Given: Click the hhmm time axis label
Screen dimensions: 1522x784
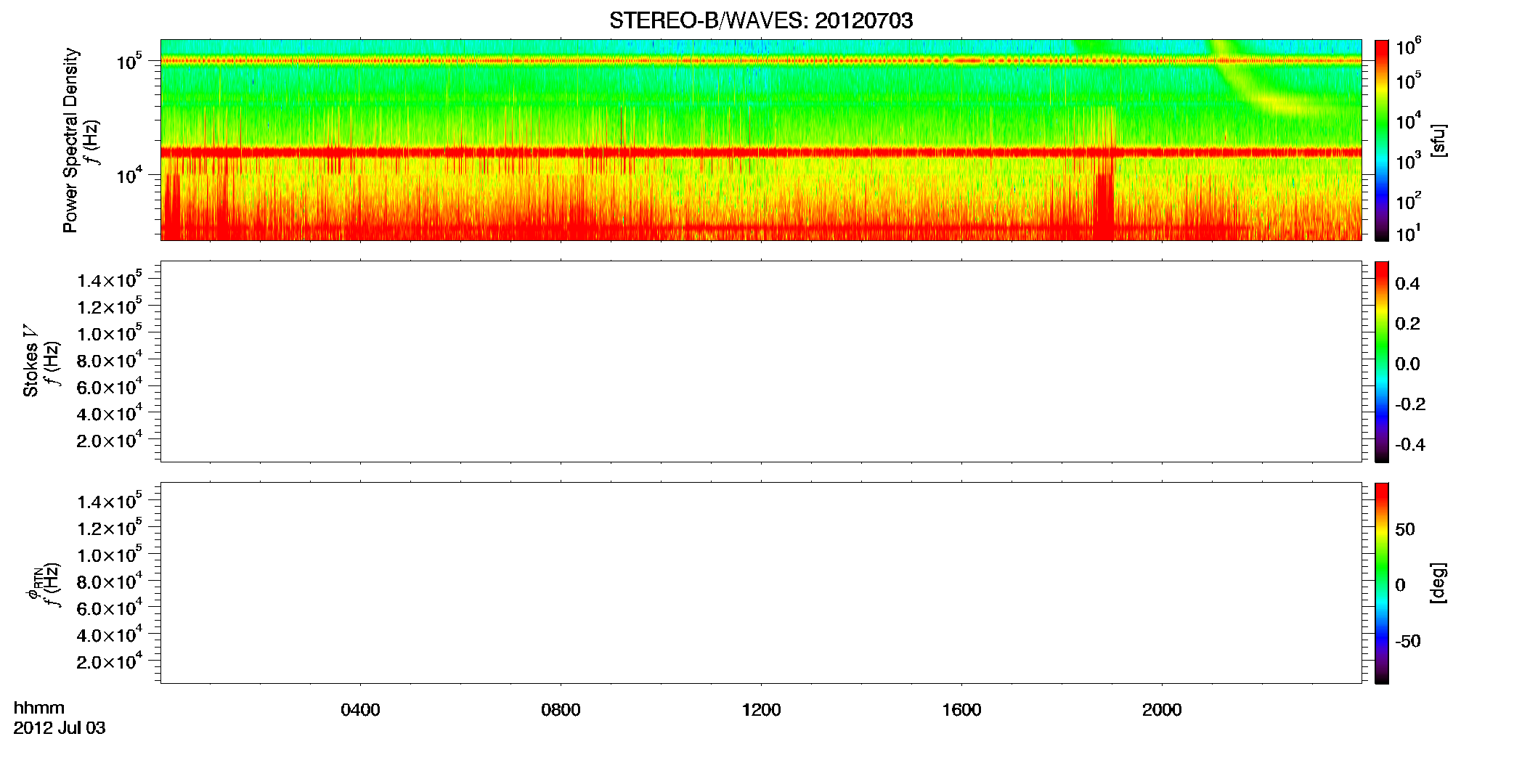Looking at the screenshot, I should point(38,708).
